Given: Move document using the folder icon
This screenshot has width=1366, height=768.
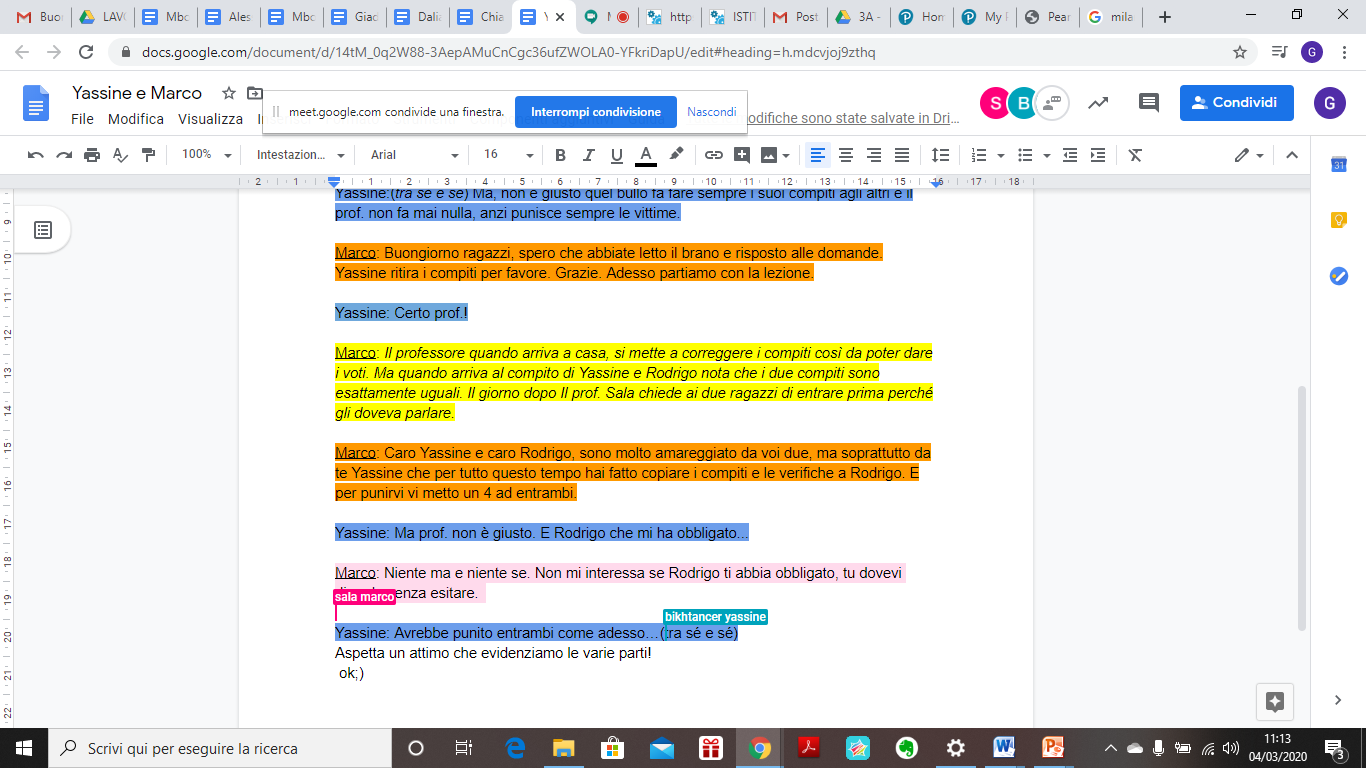Looking at the screenshot, I should click(x=254, y=93).
